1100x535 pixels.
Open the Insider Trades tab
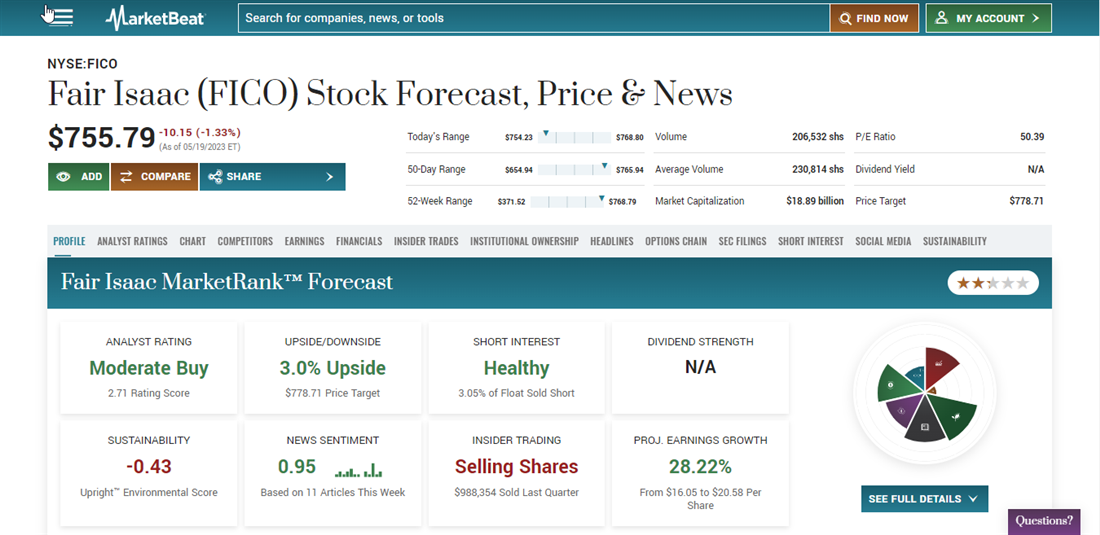[426, 241]
